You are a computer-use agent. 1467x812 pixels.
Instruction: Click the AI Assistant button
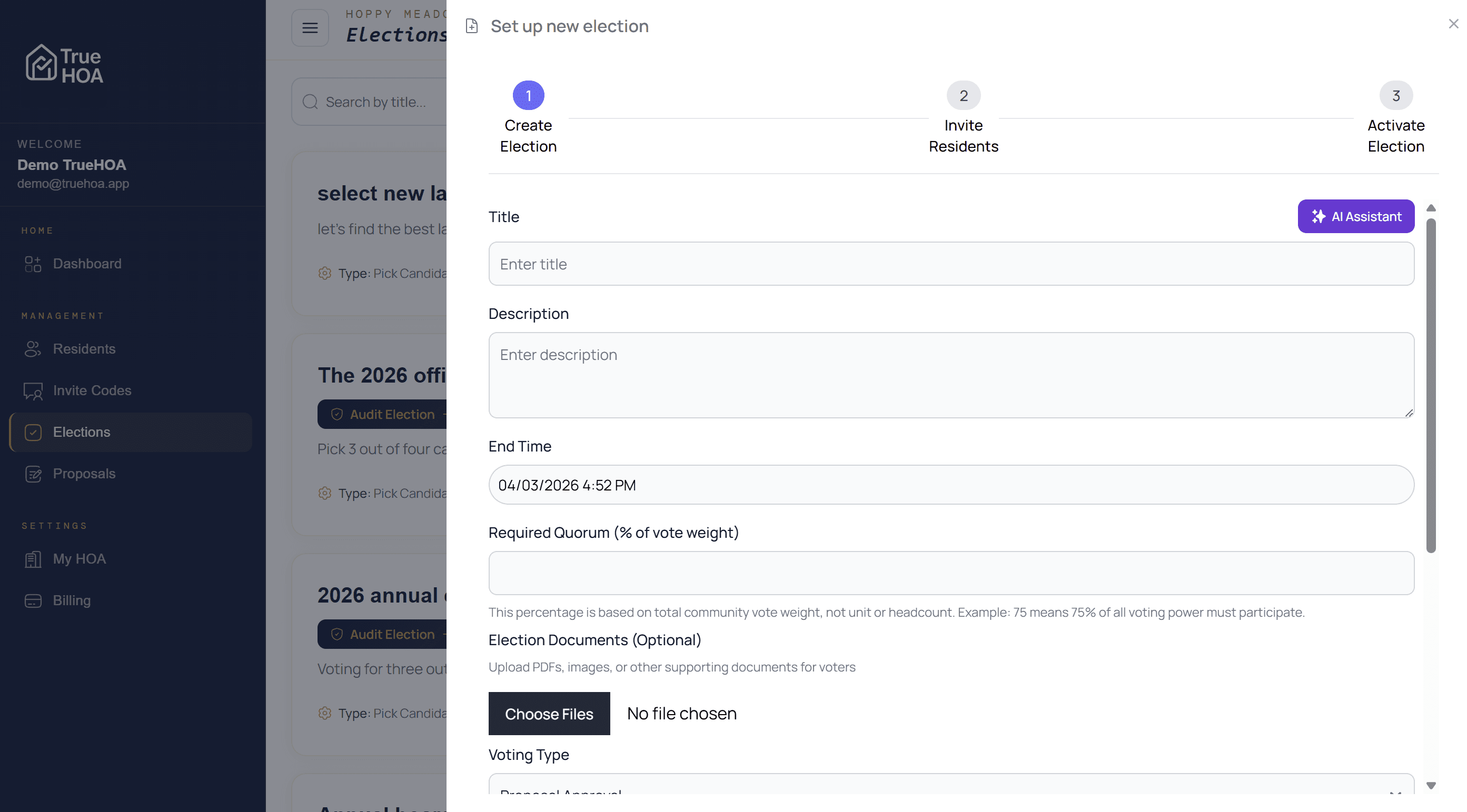(1355, 216)
